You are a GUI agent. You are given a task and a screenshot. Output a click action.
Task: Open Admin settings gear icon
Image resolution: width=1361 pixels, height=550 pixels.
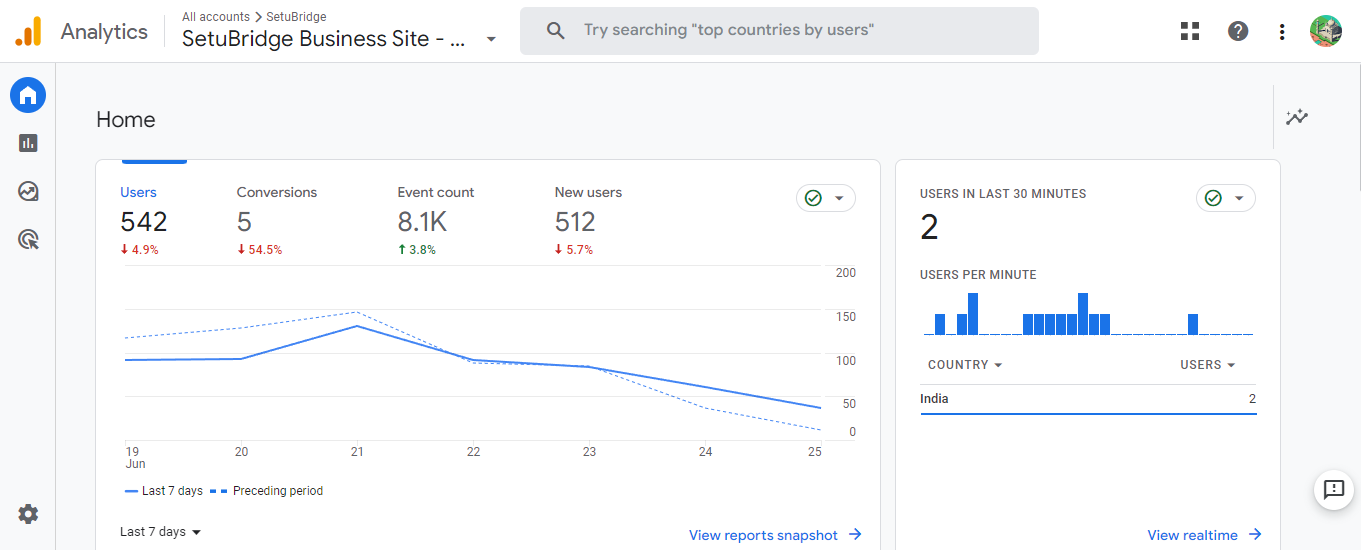28,514
